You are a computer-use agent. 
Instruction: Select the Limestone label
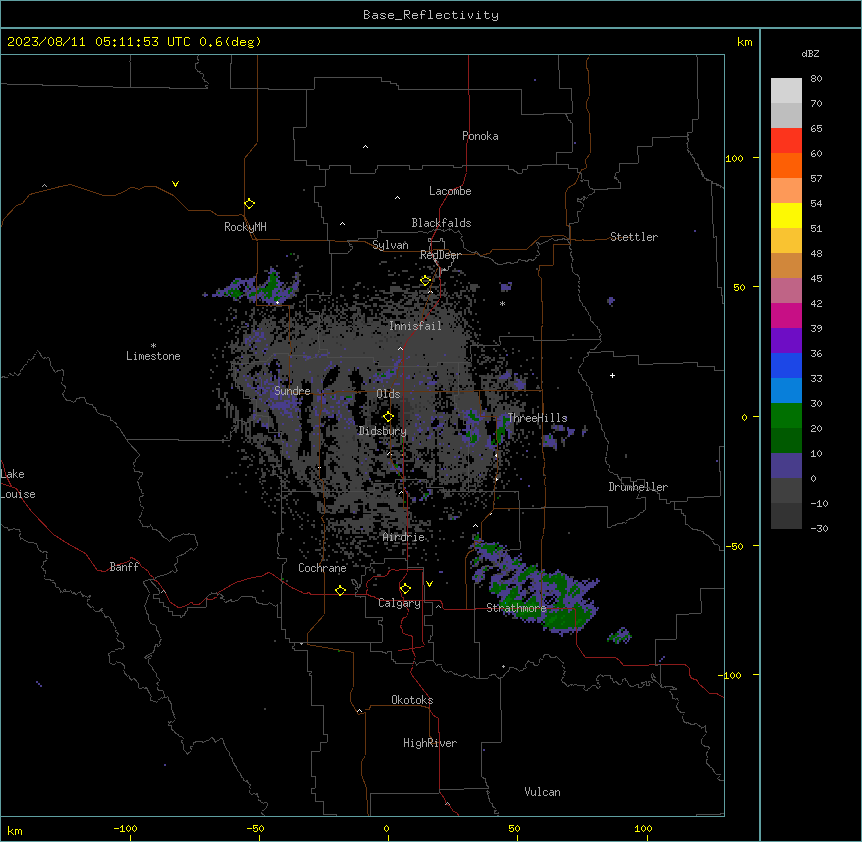pyautogui.click(x=153, y=356)
